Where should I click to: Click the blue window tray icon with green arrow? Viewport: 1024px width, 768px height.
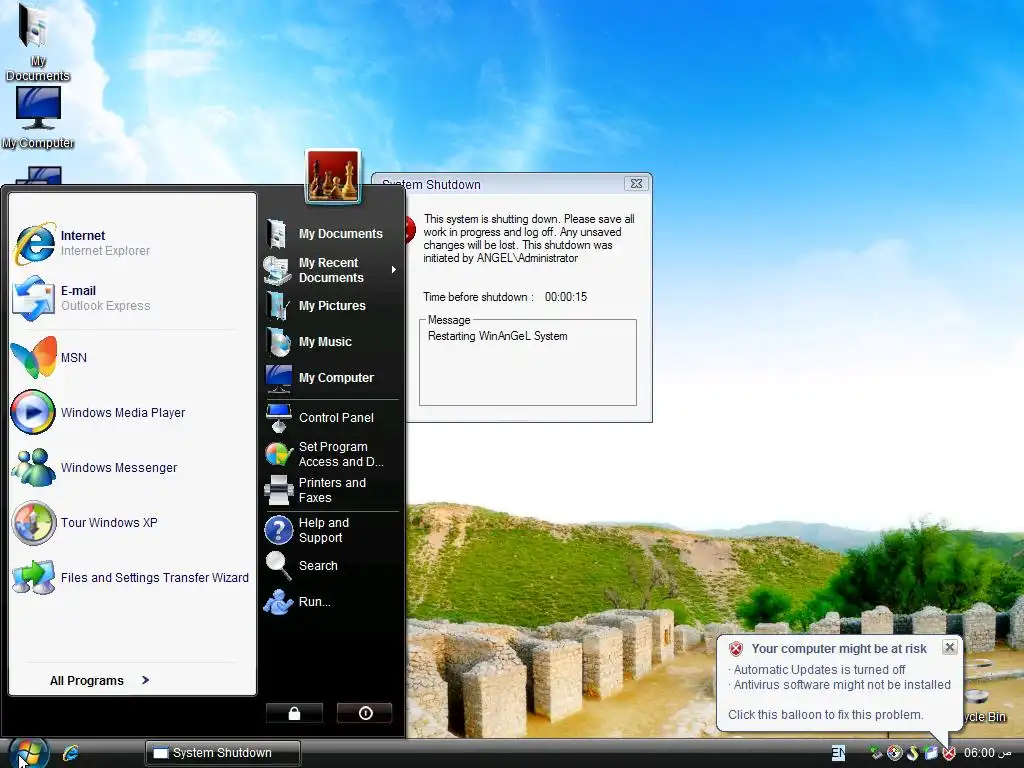click(x=931, y=753)
